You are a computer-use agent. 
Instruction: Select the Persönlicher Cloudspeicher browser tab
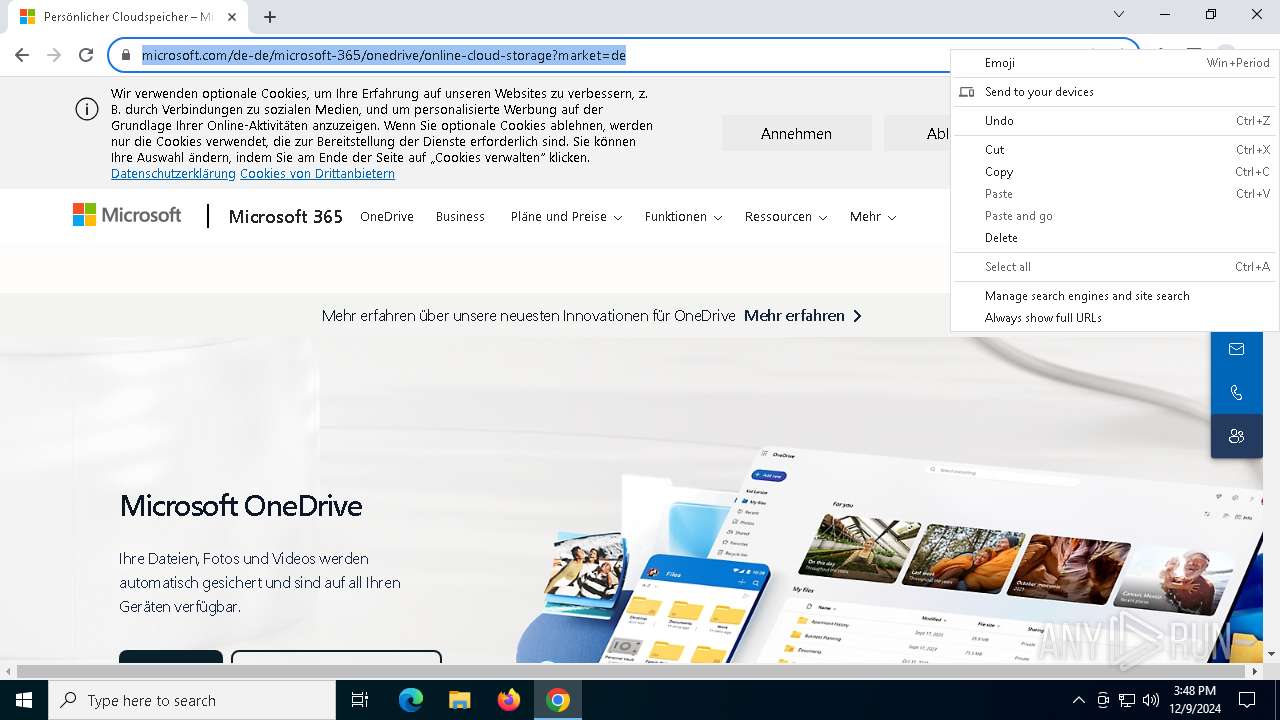(x=128, y=17)
